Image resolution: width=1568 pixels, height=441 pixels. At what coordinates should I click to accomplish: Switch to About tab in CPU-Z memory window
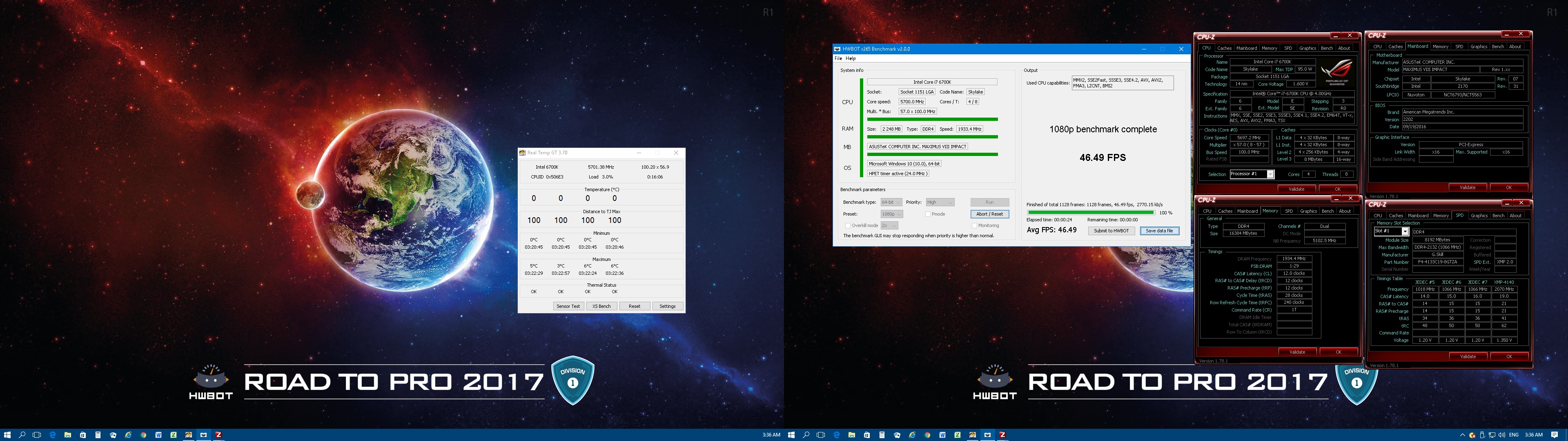point(1345,212)
